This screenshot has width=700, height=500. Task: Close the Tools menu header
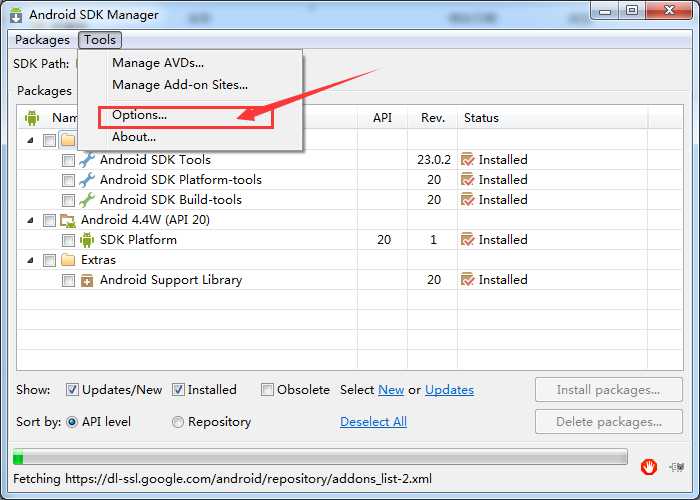pos(100,40)
